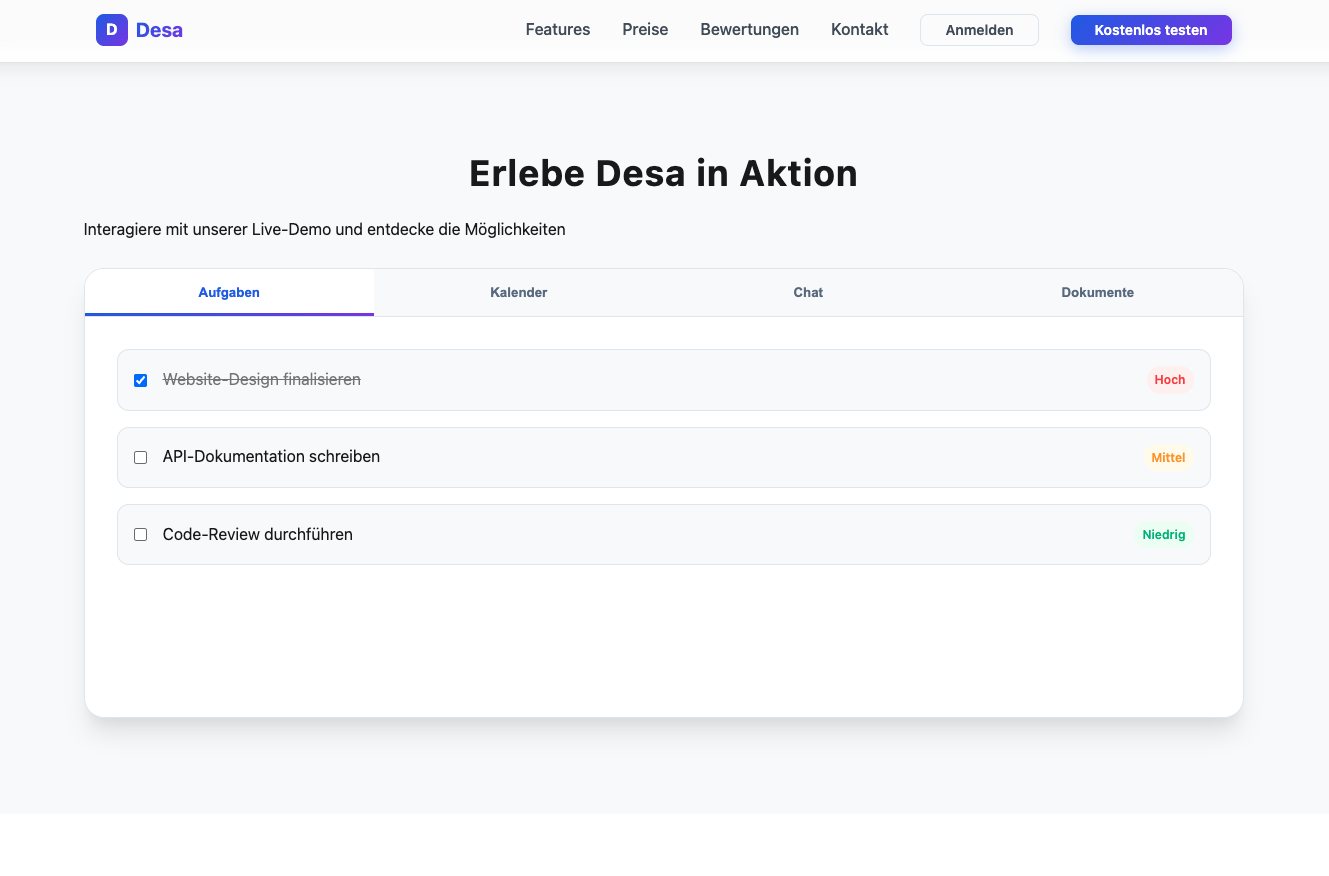Switch to the Kalender tab
This screenshot has height=876, width=1329.
(x=518, y=293)
